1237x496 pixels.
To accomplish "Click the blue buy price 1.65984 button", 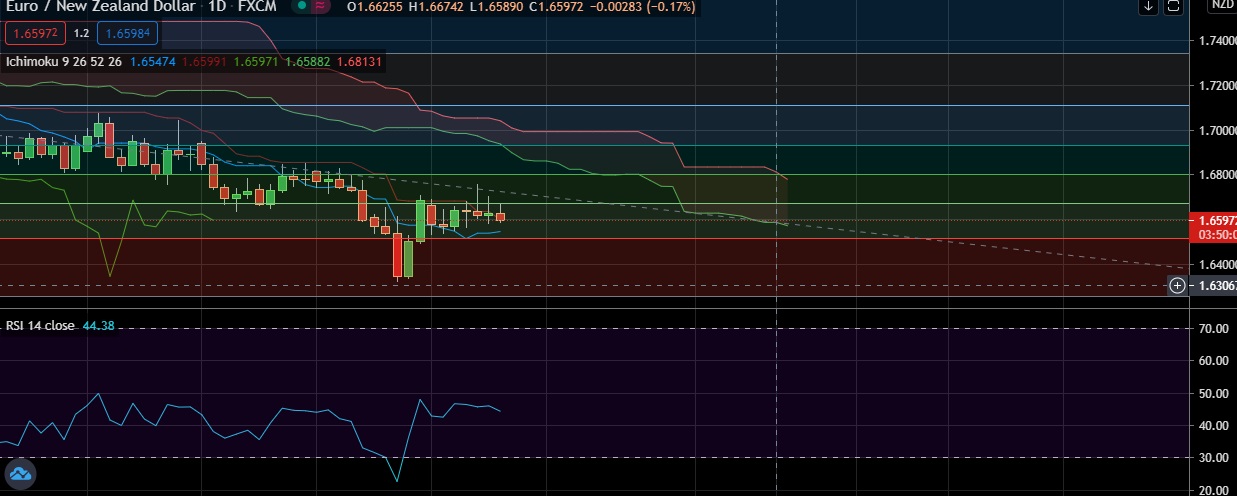I will [127, 33].
